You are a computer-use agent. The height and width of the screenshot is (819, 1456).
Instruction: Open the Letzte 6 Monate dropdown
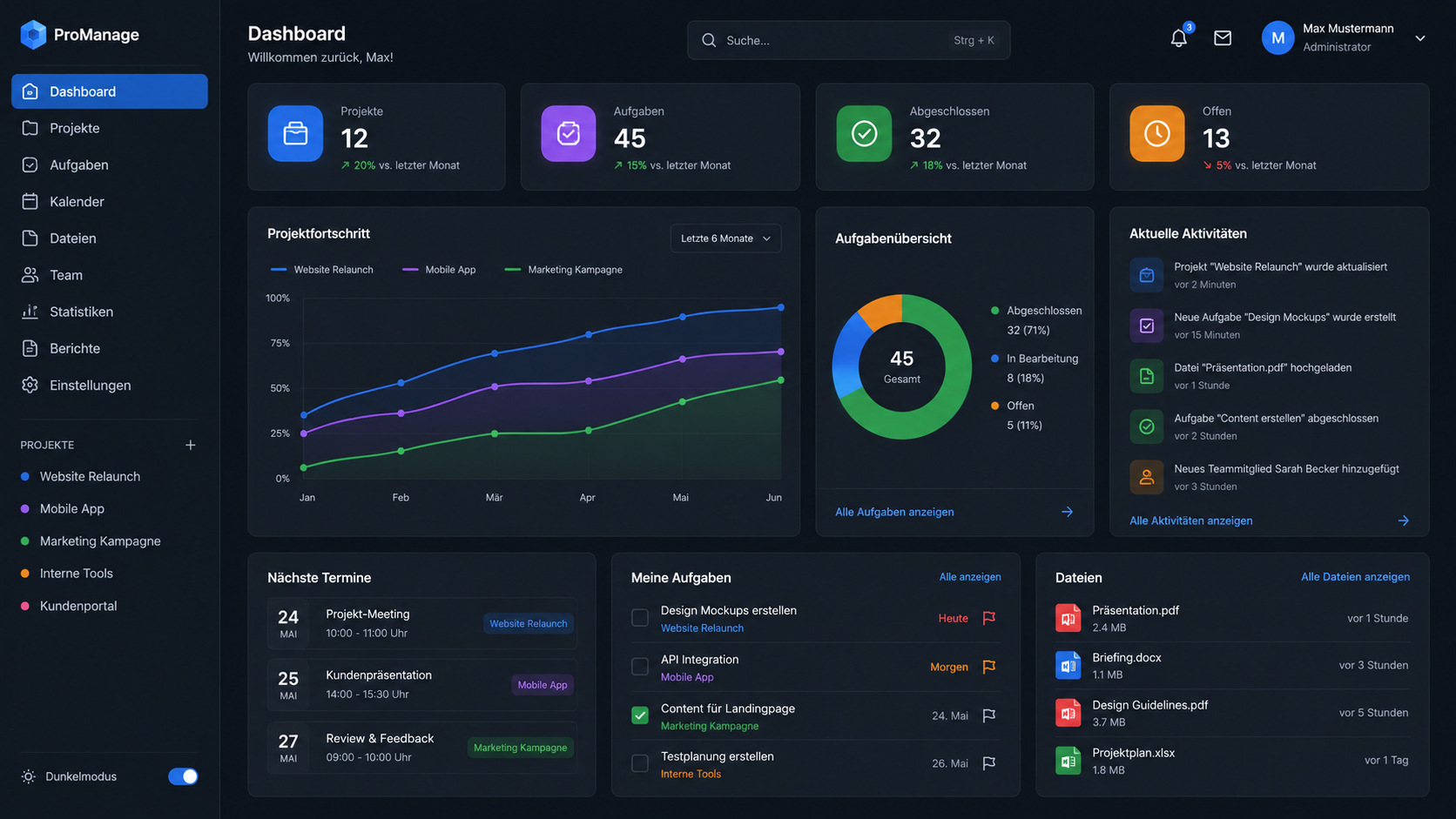pos(725,238)
